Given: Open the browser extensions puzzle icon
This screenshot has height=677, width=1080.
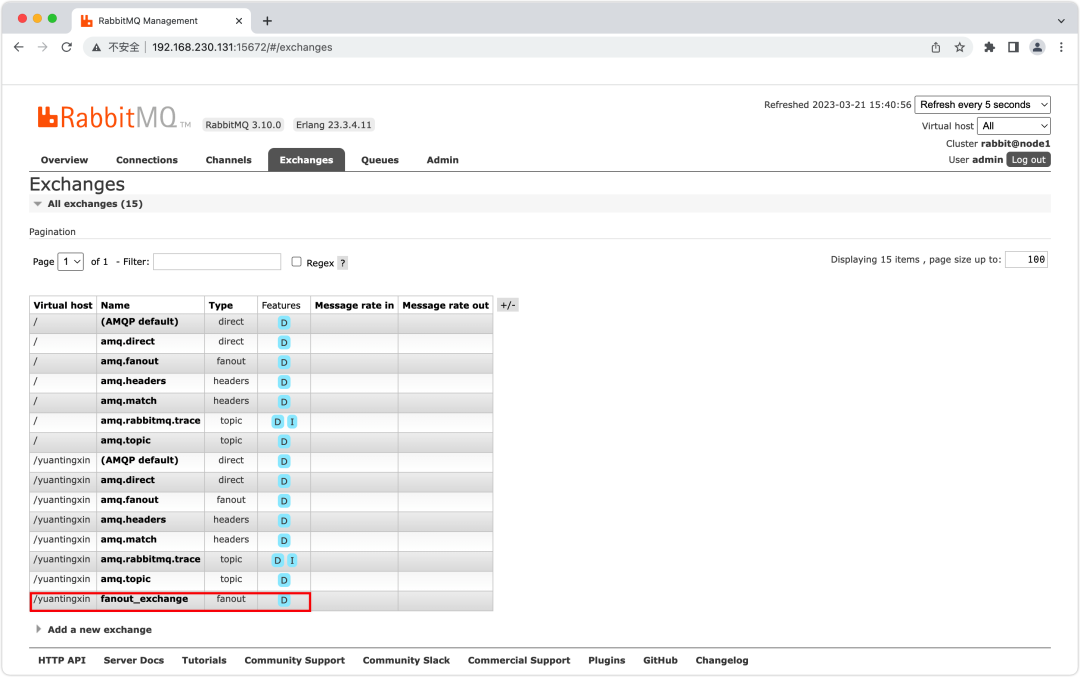Looking at the screenshot, I should (988, 46).
